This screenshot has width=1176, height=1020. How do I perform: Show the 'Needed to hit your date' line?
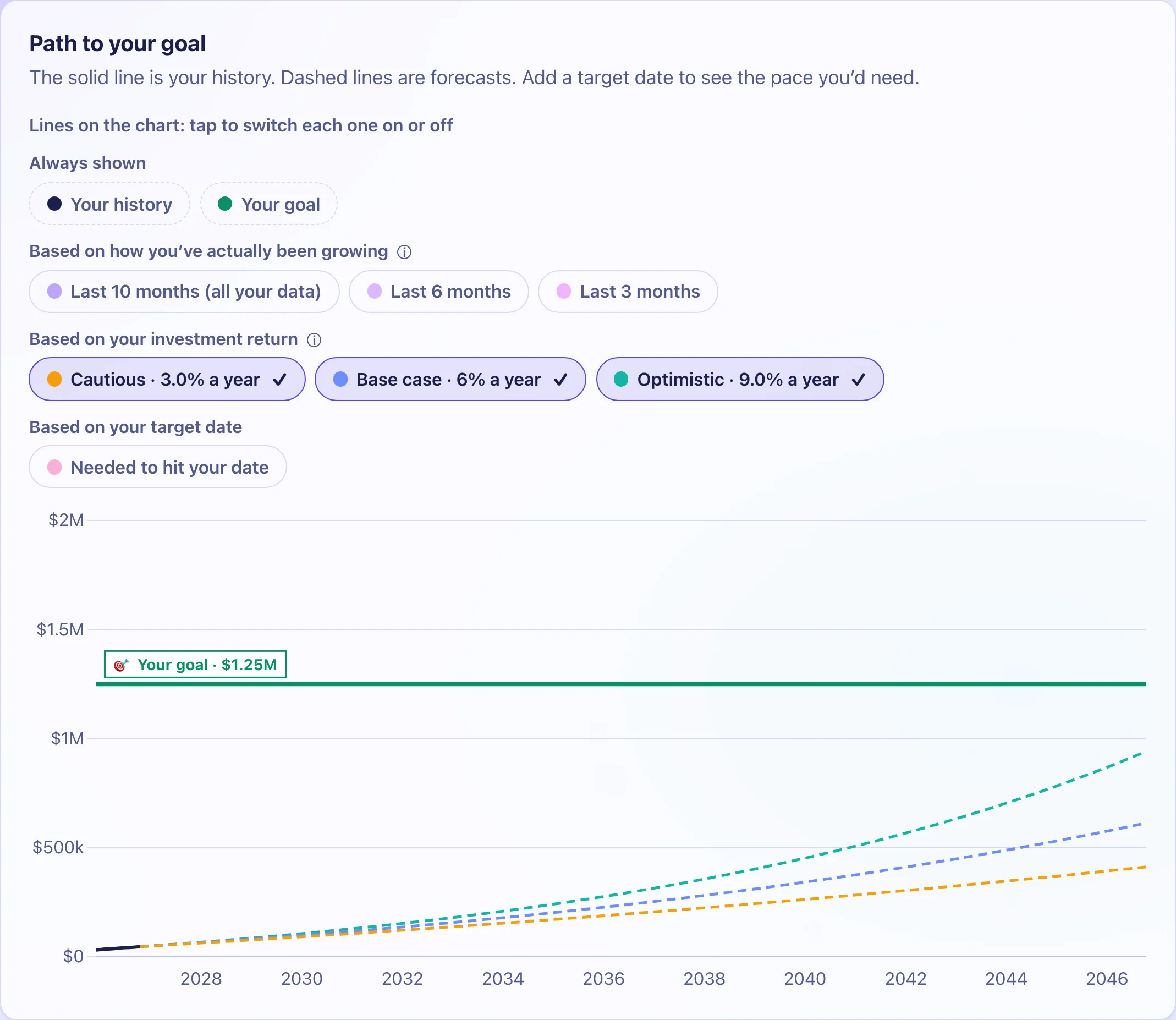[x=158, y=467]
